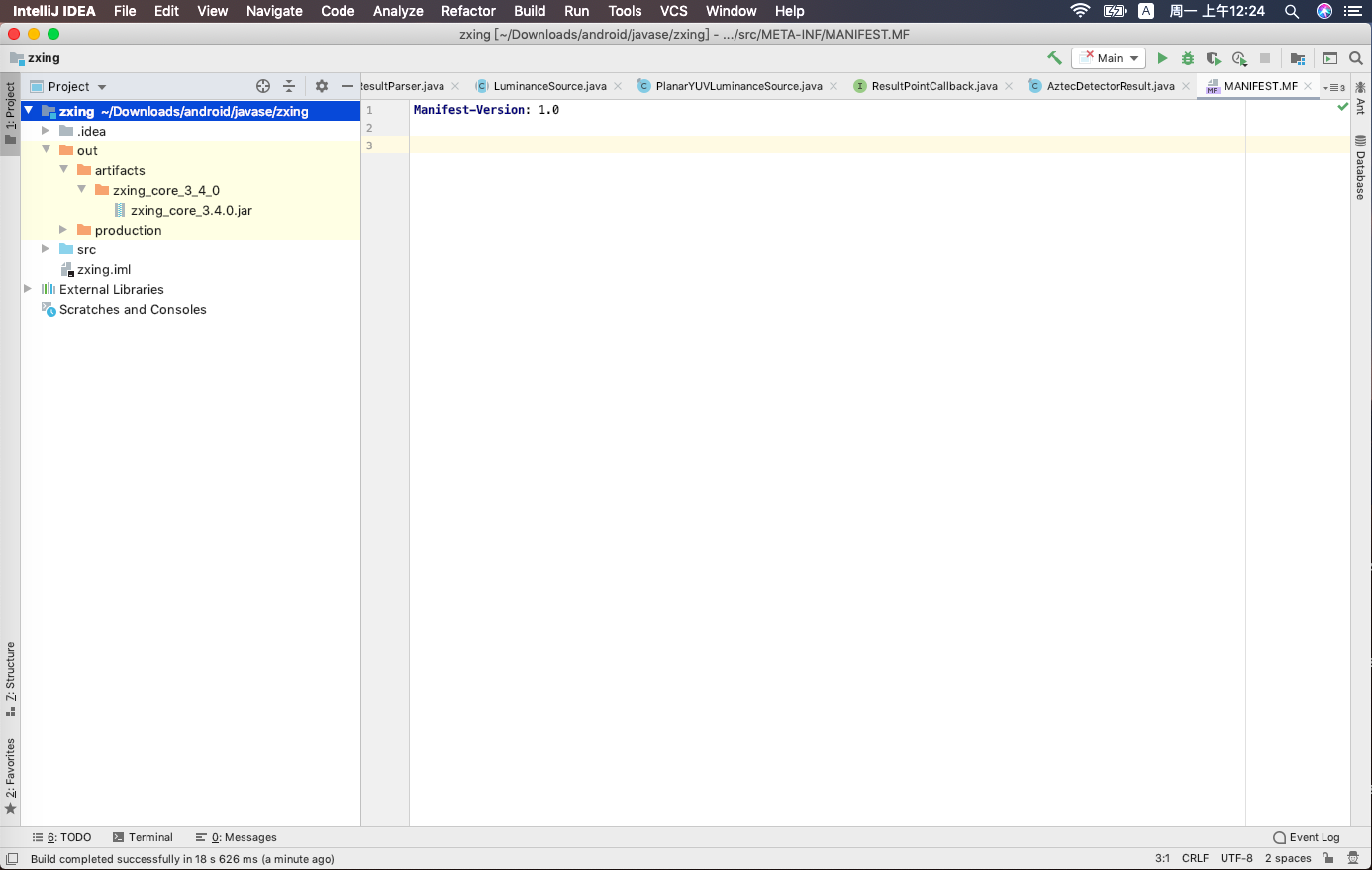Expand the src folder
The height and width of the screenshot is (870, 1372).
click(46, 249)
